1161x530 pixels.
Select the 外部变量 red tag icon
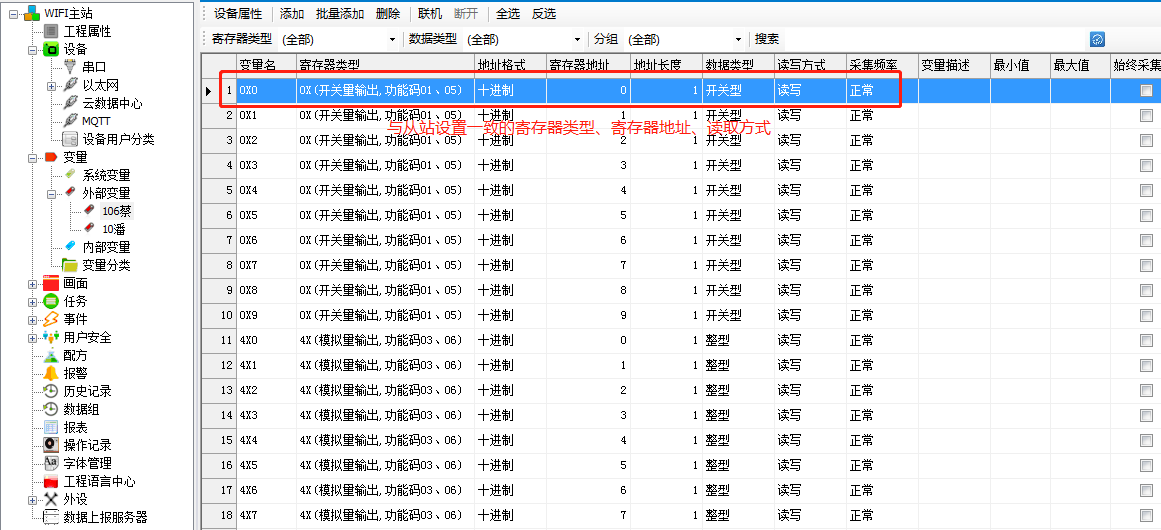(x=70, y=193)
